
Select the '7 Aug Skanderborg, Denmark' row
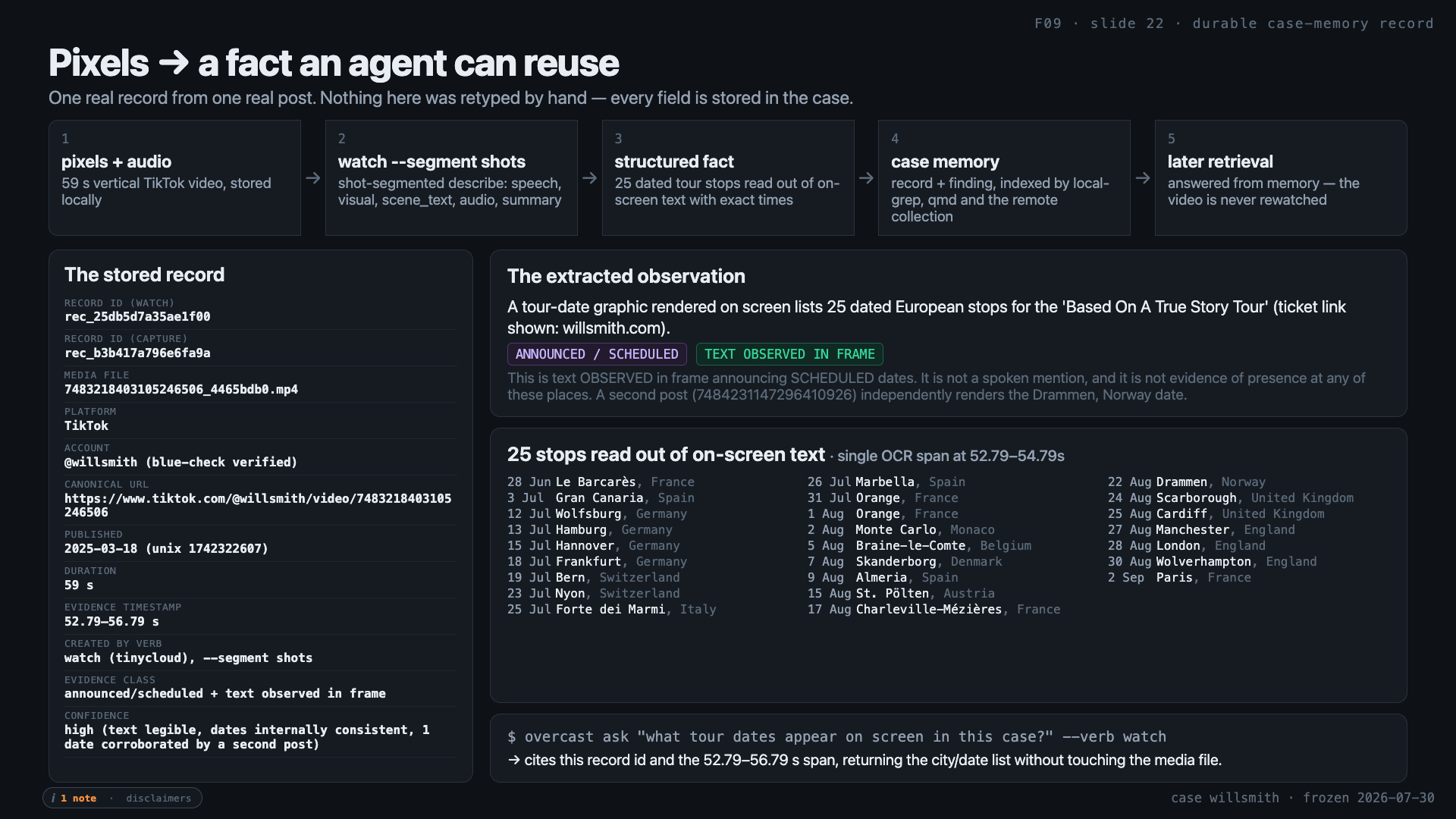(x=905, y=562)
